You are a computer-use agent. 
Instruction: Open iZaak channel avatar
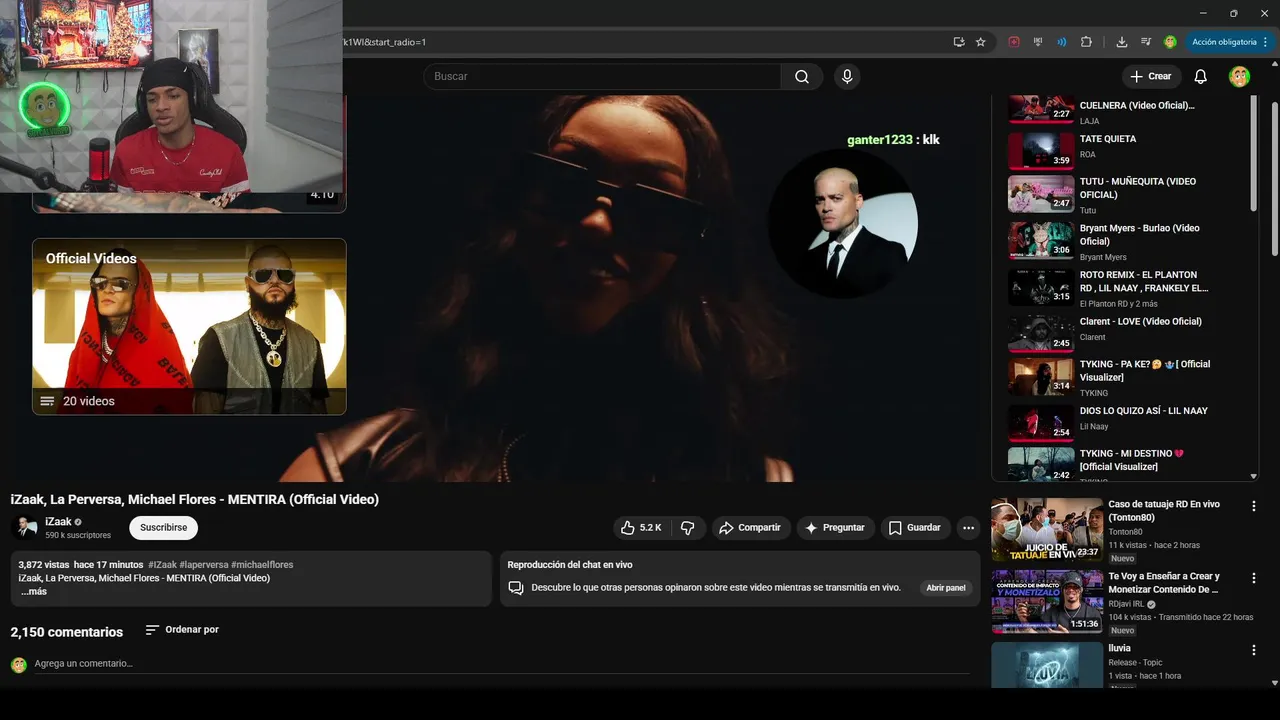24,528
